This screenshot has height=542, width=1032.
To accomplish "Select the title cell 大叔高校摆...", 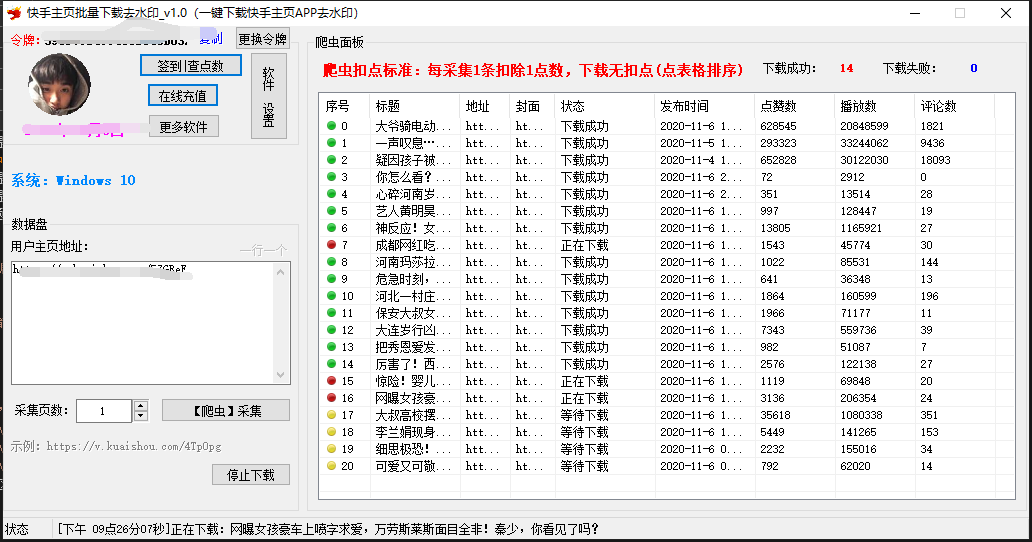I will 413,415.
